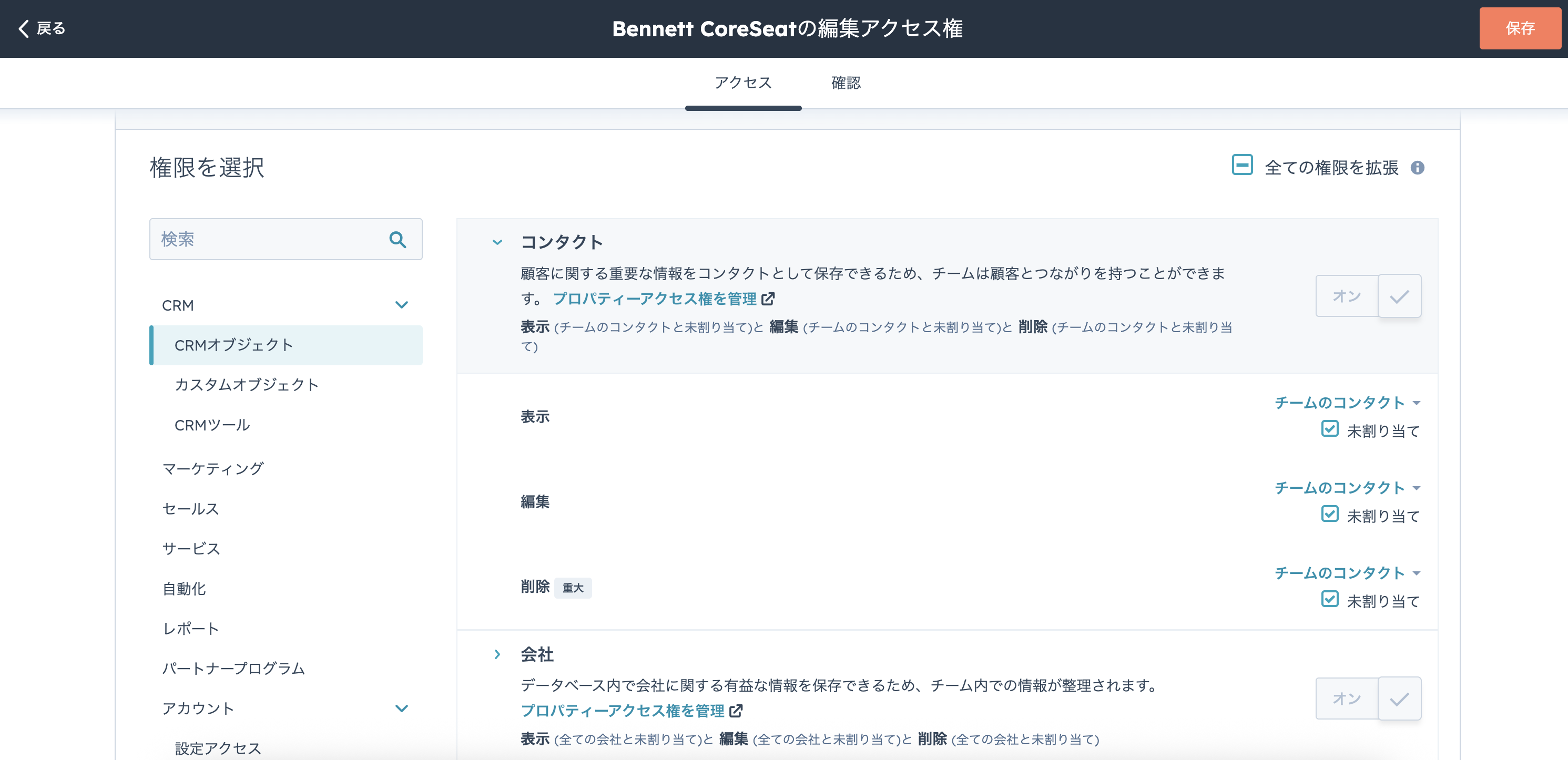
Task: Open マーケティング category in sidebar
Action: pos(213,468)
